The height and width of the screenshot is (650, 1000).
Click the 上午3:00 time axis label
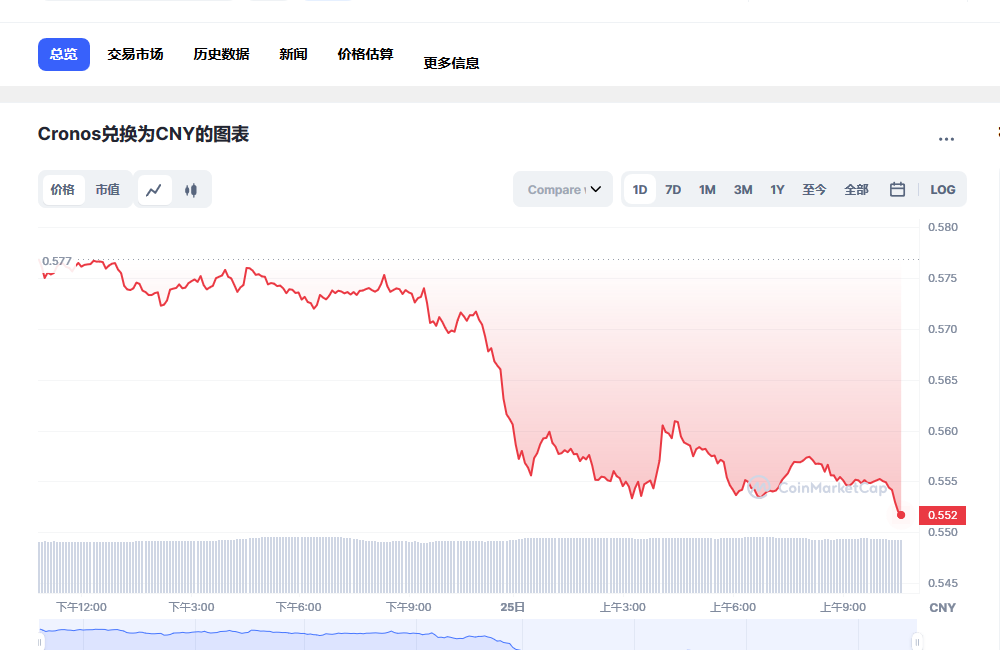click(622, 607)
